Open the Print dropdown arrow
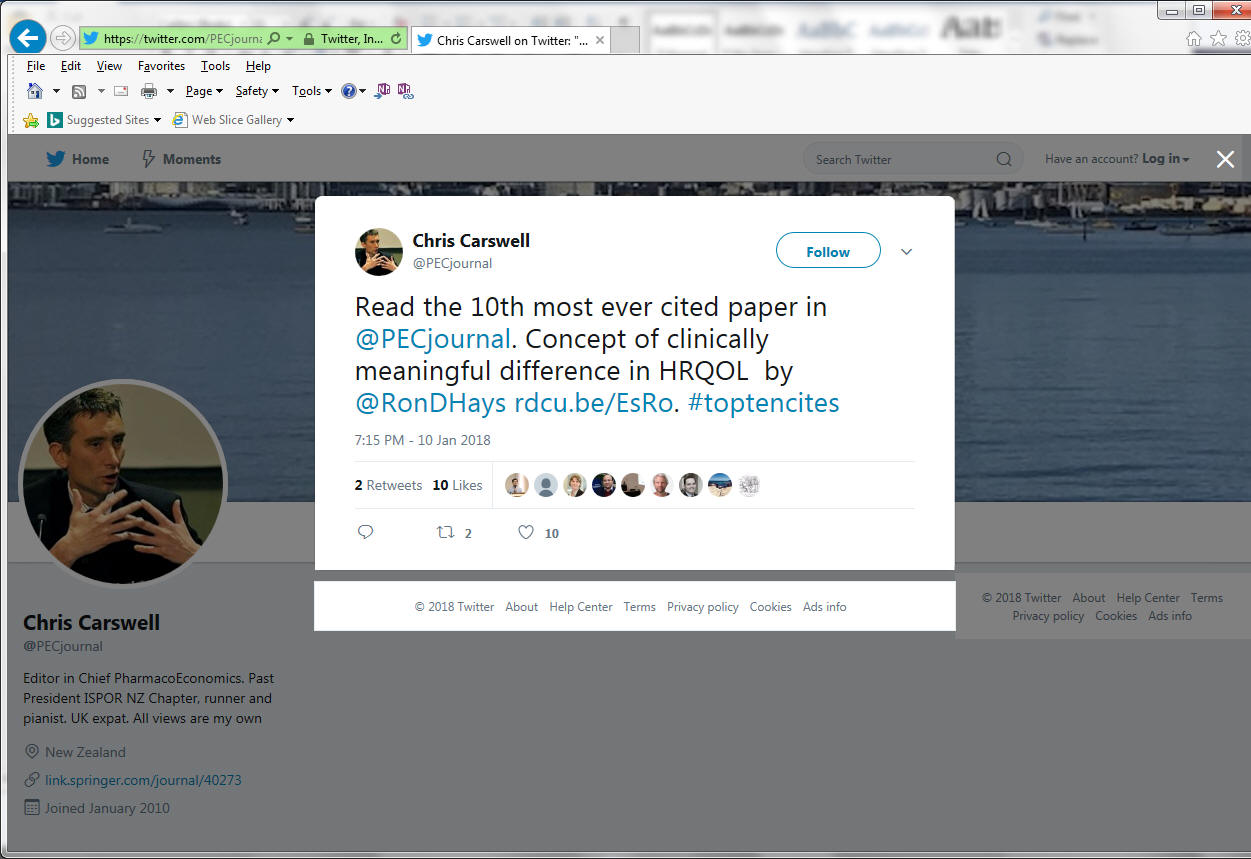 click(x=170, y=91)
